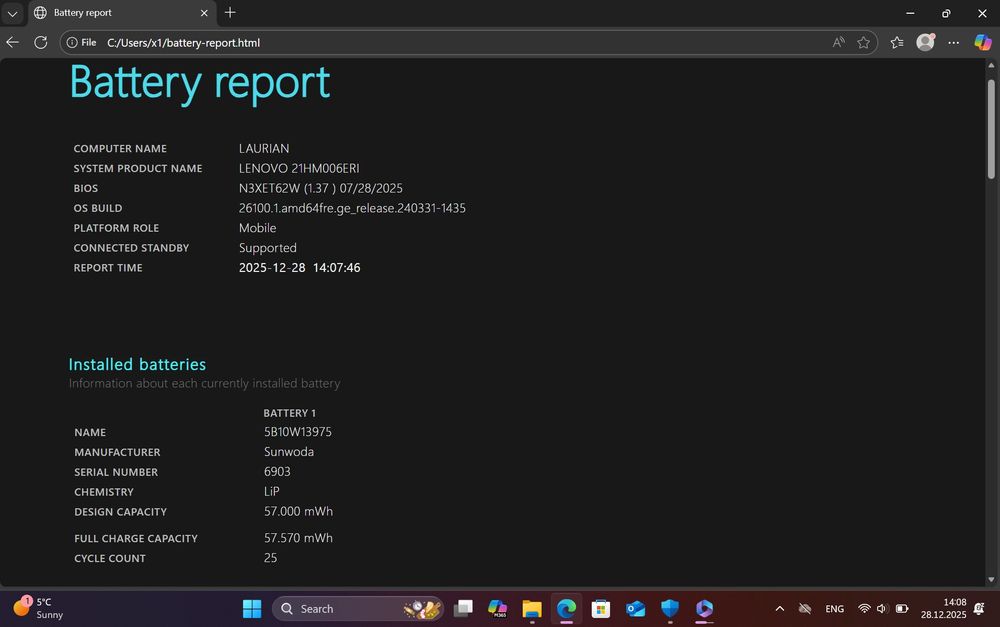Click the FULL CHARGE CAPACITY label
This screenshot has height=627, width=1000.
tap(136, 538)
